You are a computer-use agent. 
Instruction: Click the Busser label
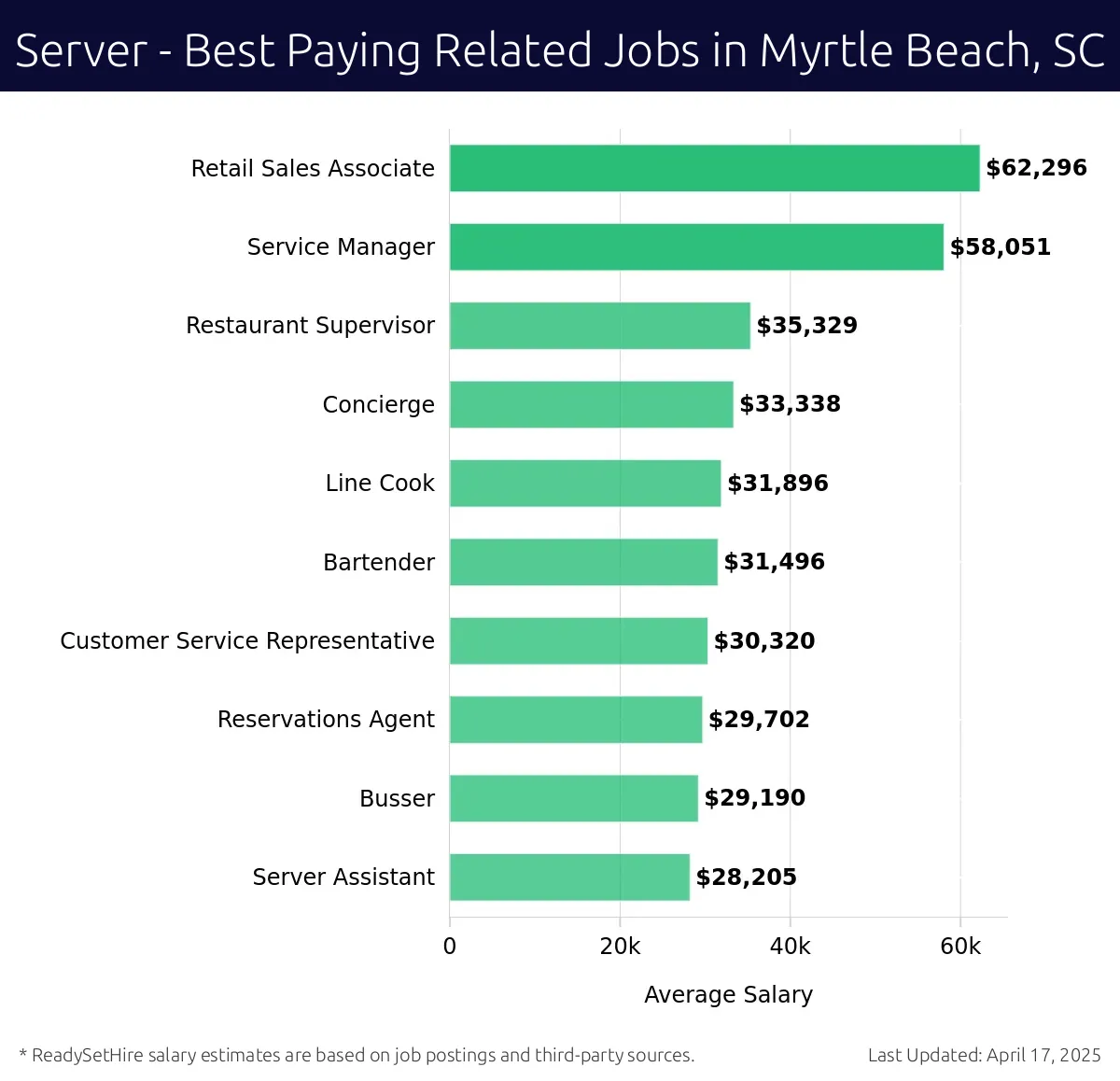[x=397, y=799]
